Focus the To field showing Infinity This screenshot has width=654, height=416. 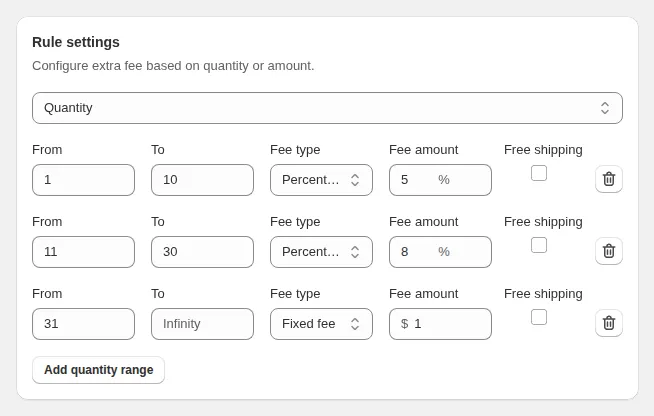pyautogui.click(x=202, y=324)
